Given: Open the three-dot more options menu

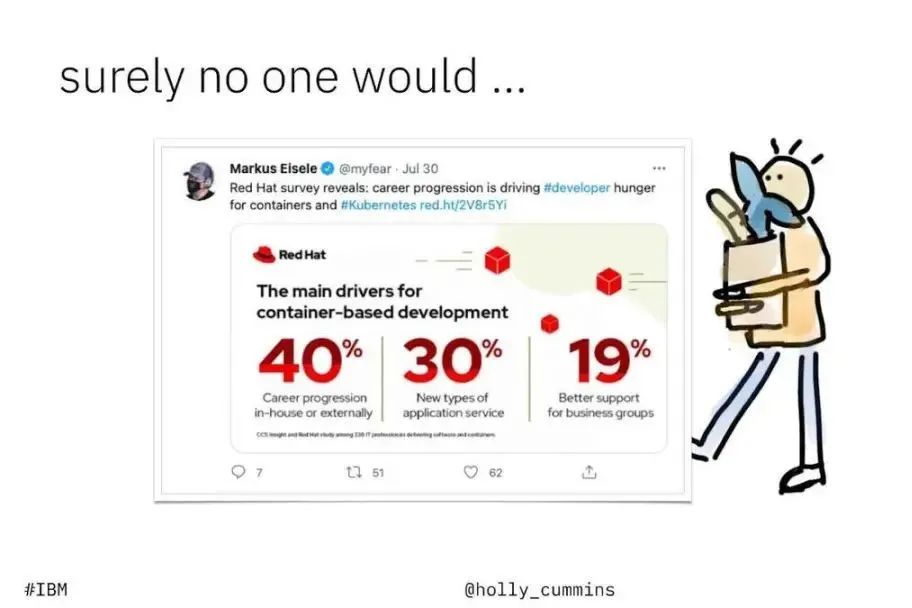Looking at the screenshot, I should [x=658, y=168].
